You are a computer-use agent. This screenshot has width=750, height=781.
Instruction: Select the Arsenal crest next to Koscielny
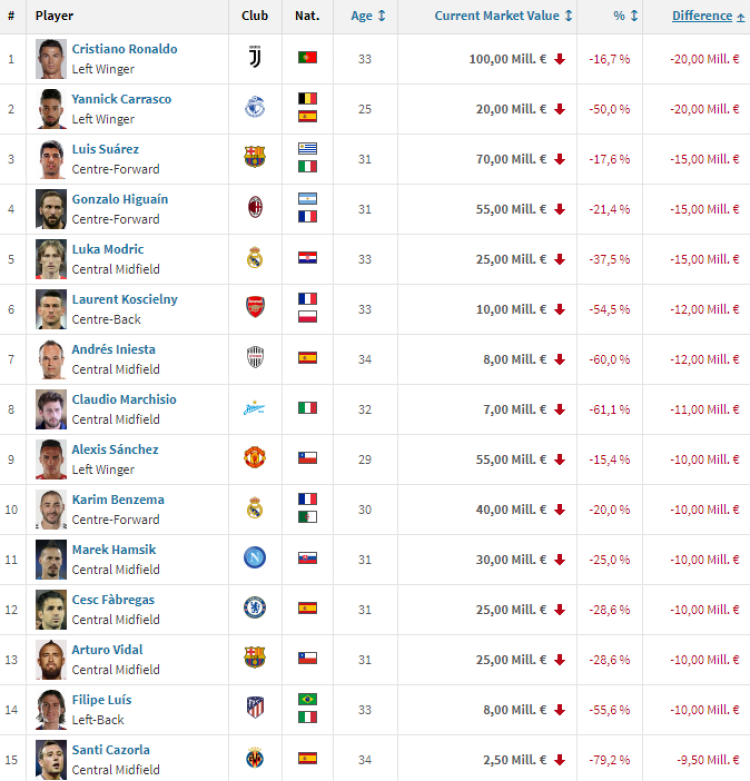255,307
